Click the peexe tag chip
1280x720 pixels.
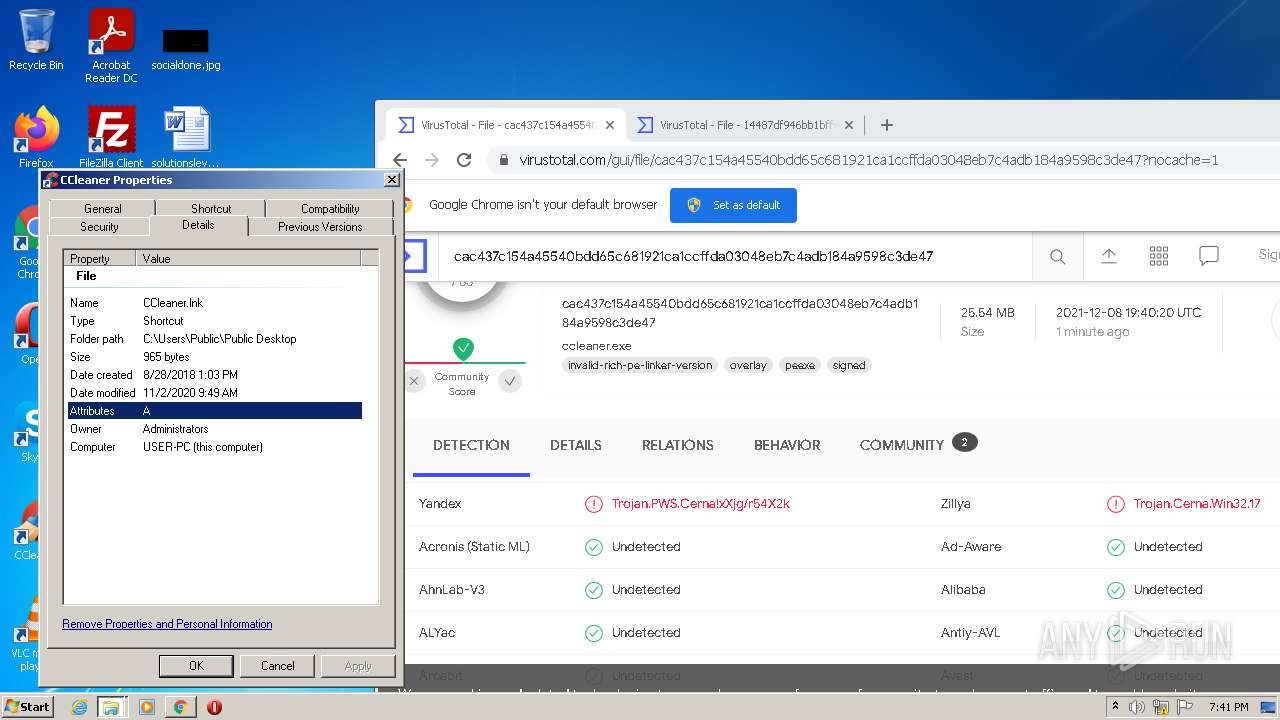(x=800, y=365)
